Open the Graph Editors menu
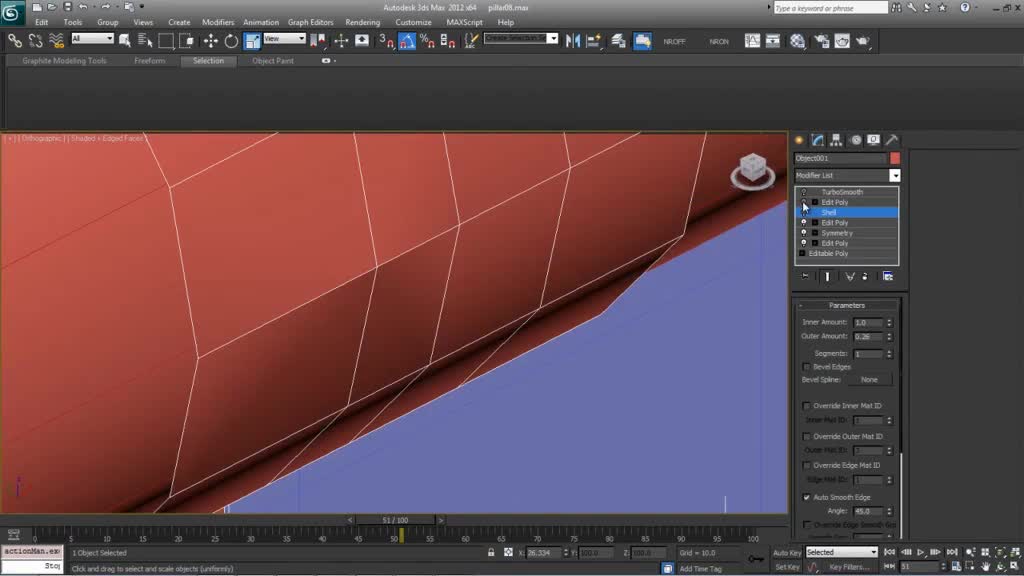 310,22
